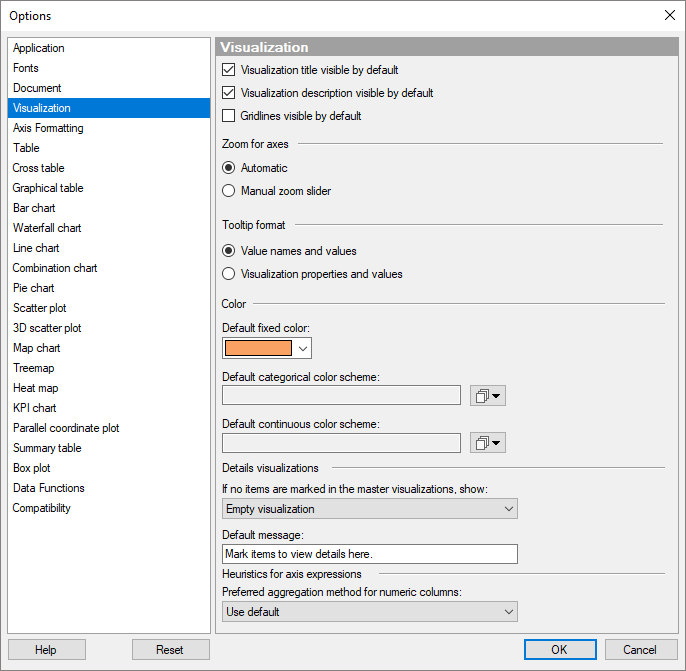
Task: Open the KPI chart settings
Action: [34, 408]
